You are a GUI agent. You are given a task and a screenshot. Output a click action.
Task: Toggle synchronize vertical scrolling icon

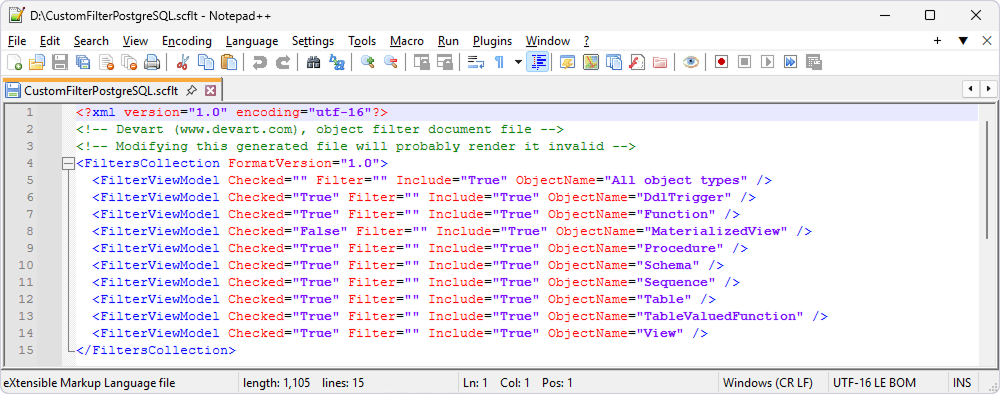click(421, 62)
